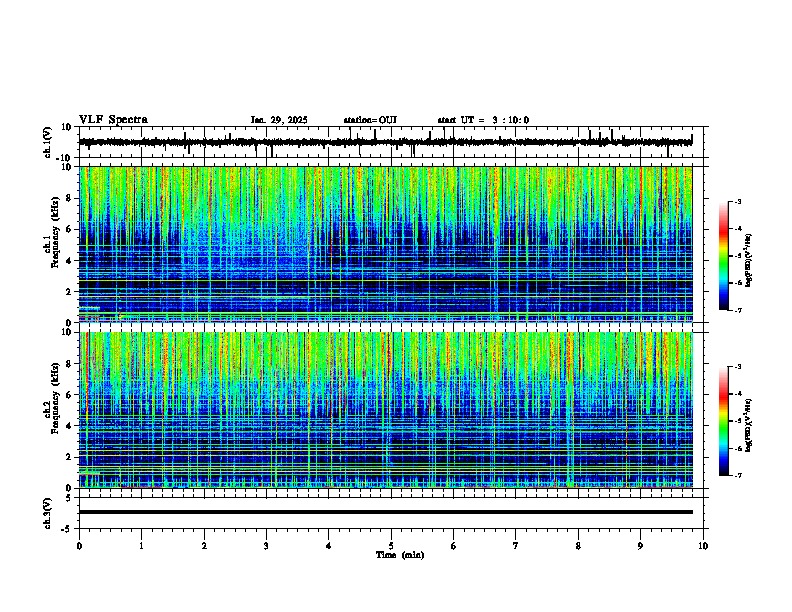The image size is (792, 612).
Task: Click the date "Jan. 29, 2025" header
Action: click(279, 120)
